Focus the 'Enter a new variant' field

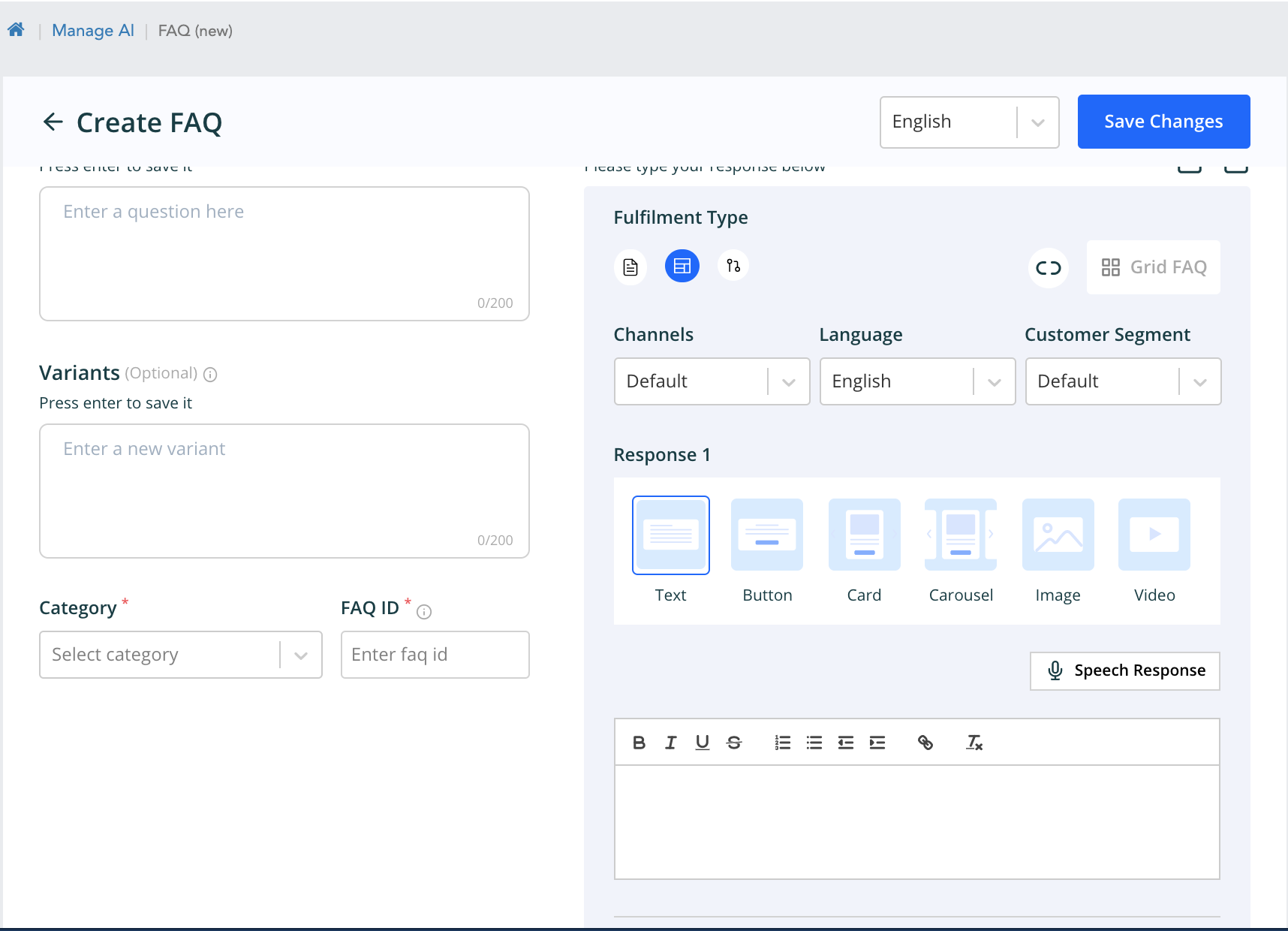284,491
